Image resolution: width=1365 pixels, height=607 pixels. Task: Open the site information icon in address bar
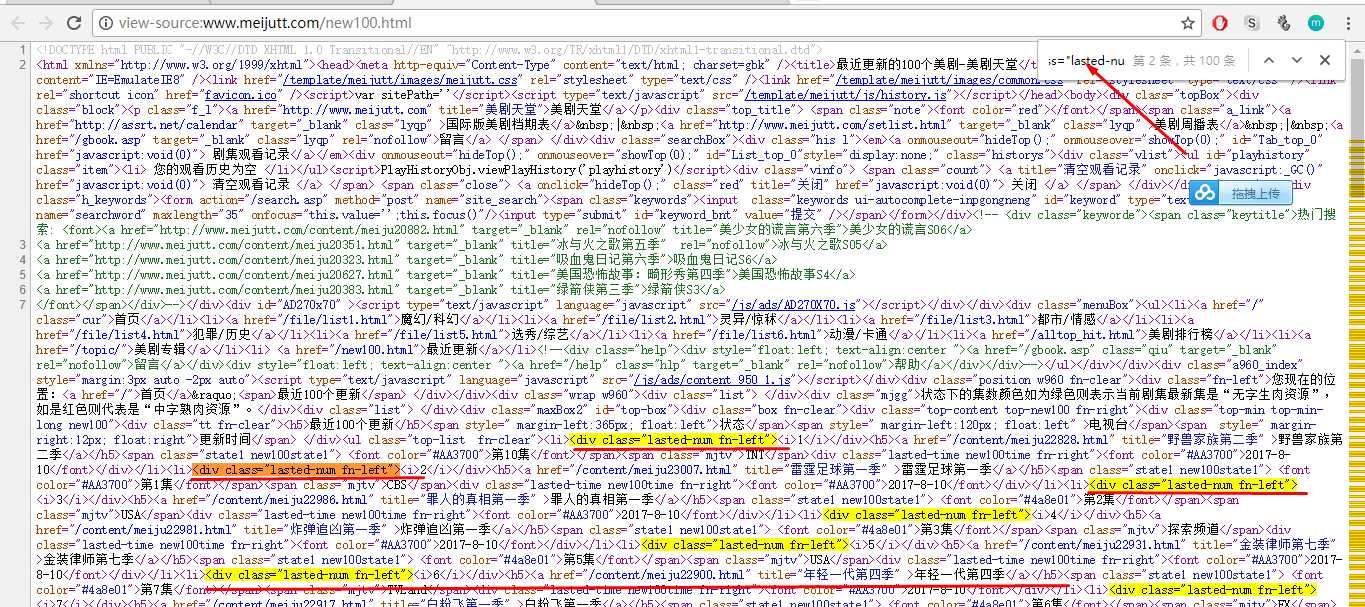(x=107, y=22)
